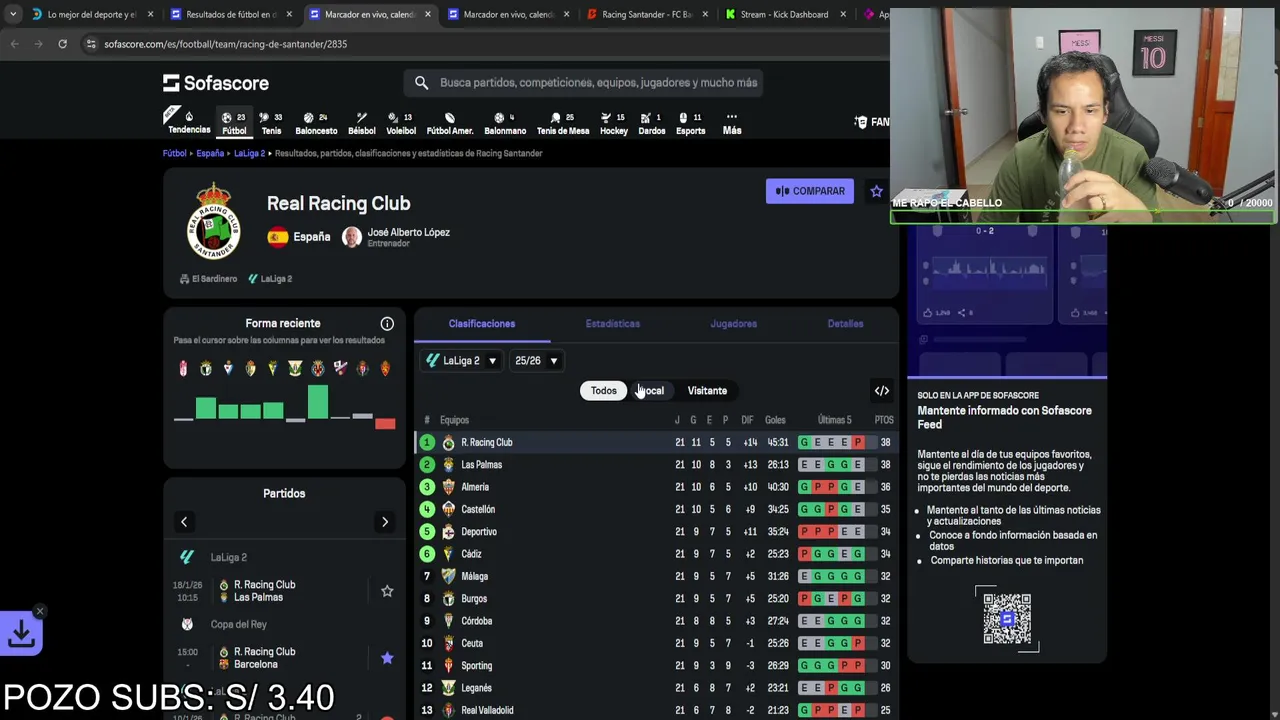Switch to Stream - Kick Dashboard browser tab
Screen dimensions: 1280x720
coord(785,14)
